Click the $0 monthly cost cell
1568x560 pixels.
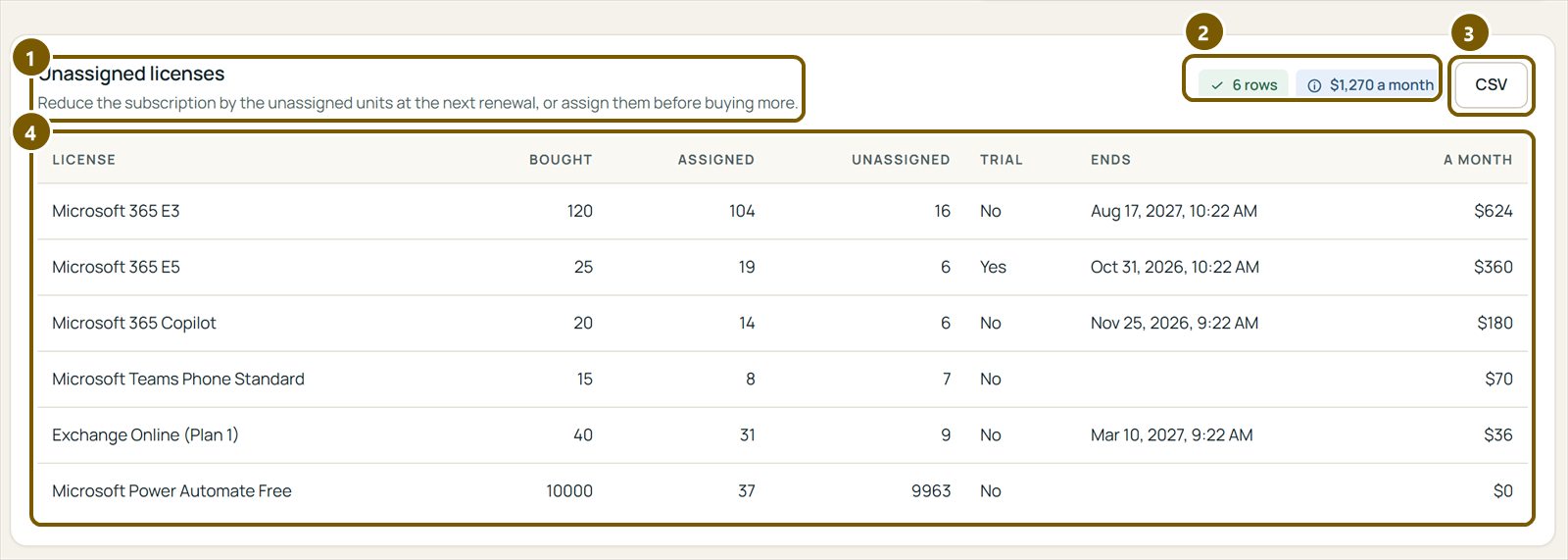pyautogui.click(x=1502, y=490)
